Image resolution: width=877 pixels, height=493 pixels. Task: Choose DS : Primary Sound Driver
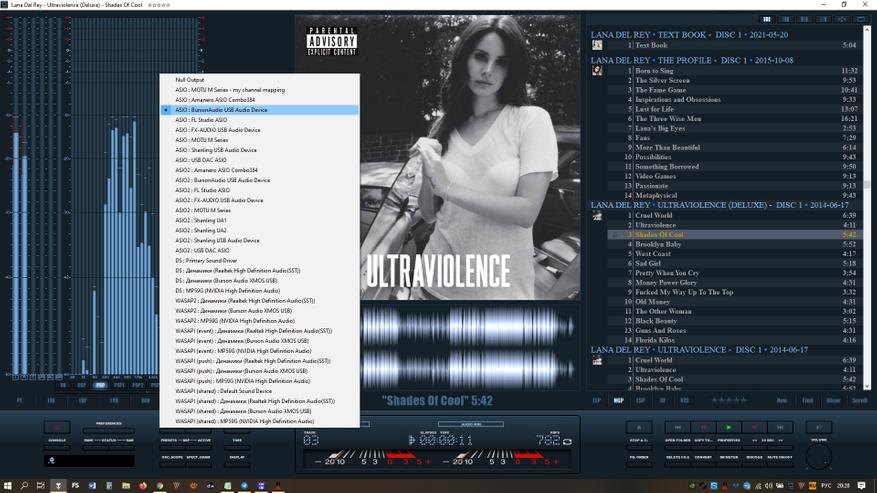[260, 260]
